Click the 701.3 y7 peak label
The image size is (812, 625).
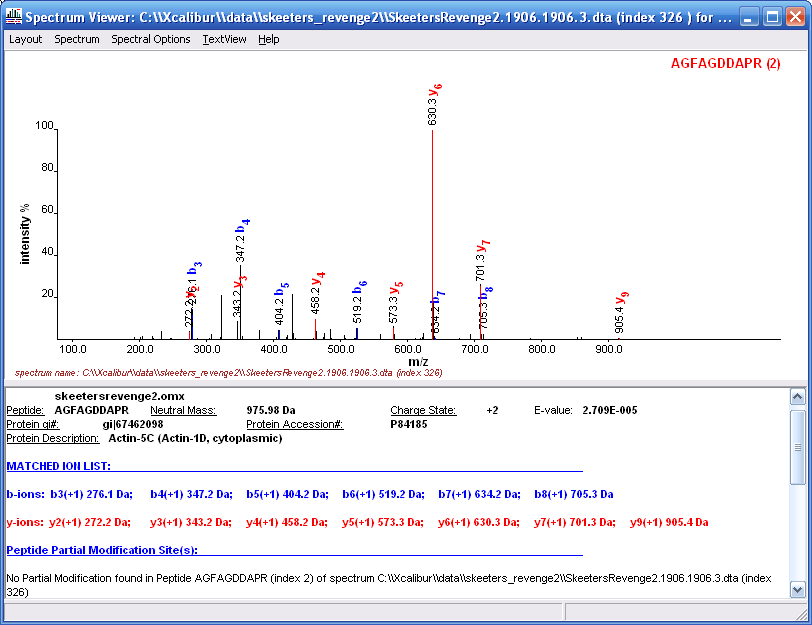coord(482,260)
